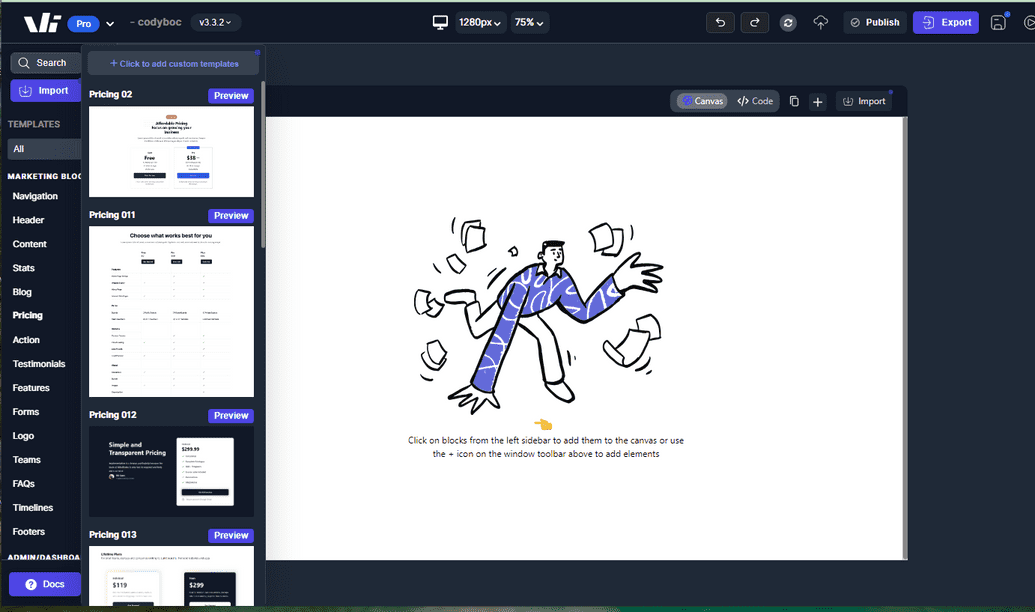Viewport: 1035px width, 612px height.
Task: Switch to Code view
Action: pyautogui.click(x=755, y=101)
